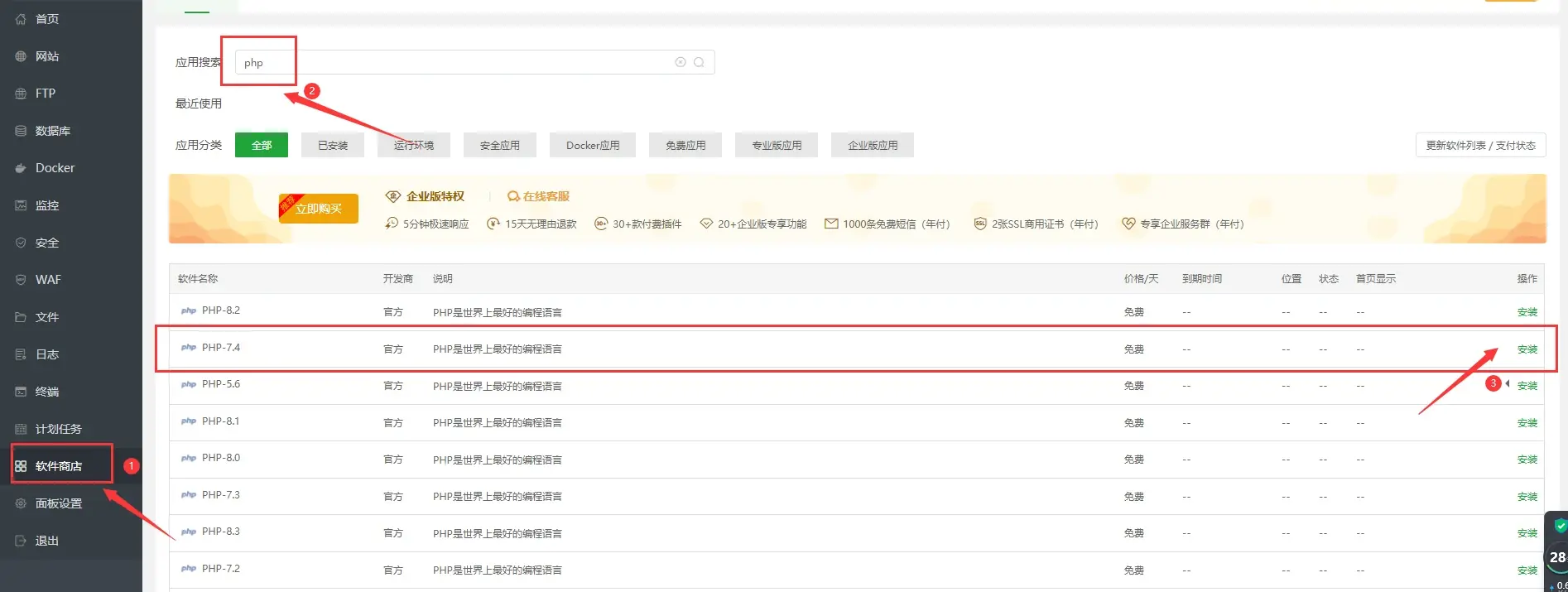1568x592 pixels.
Task: Click 立即购买 buy now button
Action: click(319, 209)
